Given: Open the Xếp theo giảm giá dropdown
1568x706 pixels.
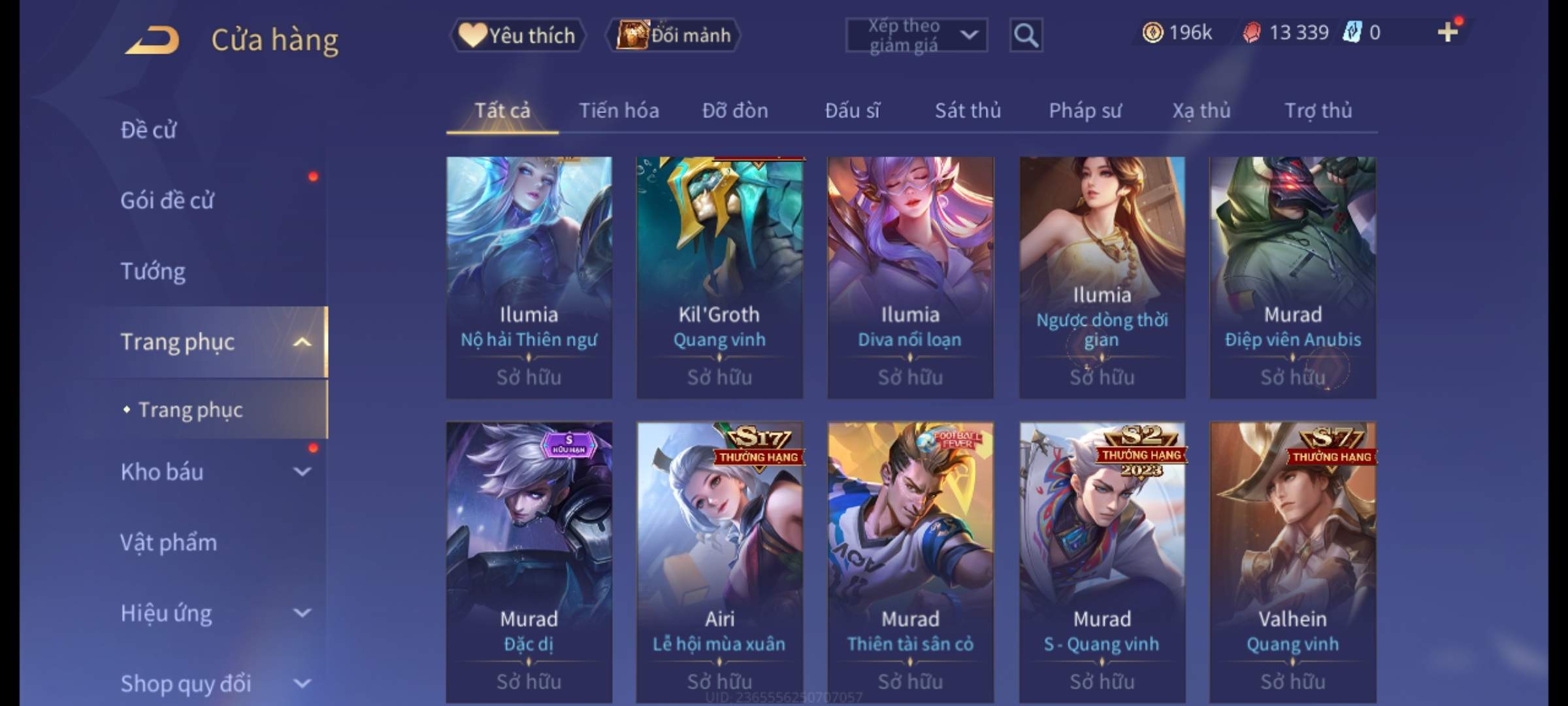Looking at the screenshot, I should pos(916,35).
